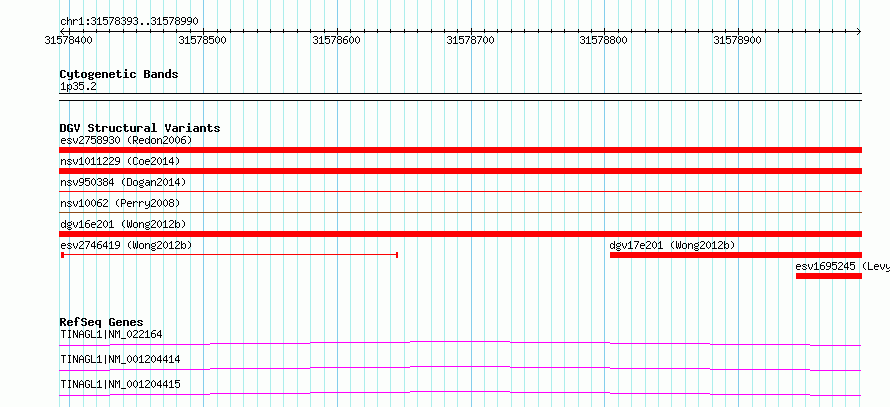This screenshot has width=890, height=407.
Task: Click the short red bar of esv1695245
Action: point(829,276)
